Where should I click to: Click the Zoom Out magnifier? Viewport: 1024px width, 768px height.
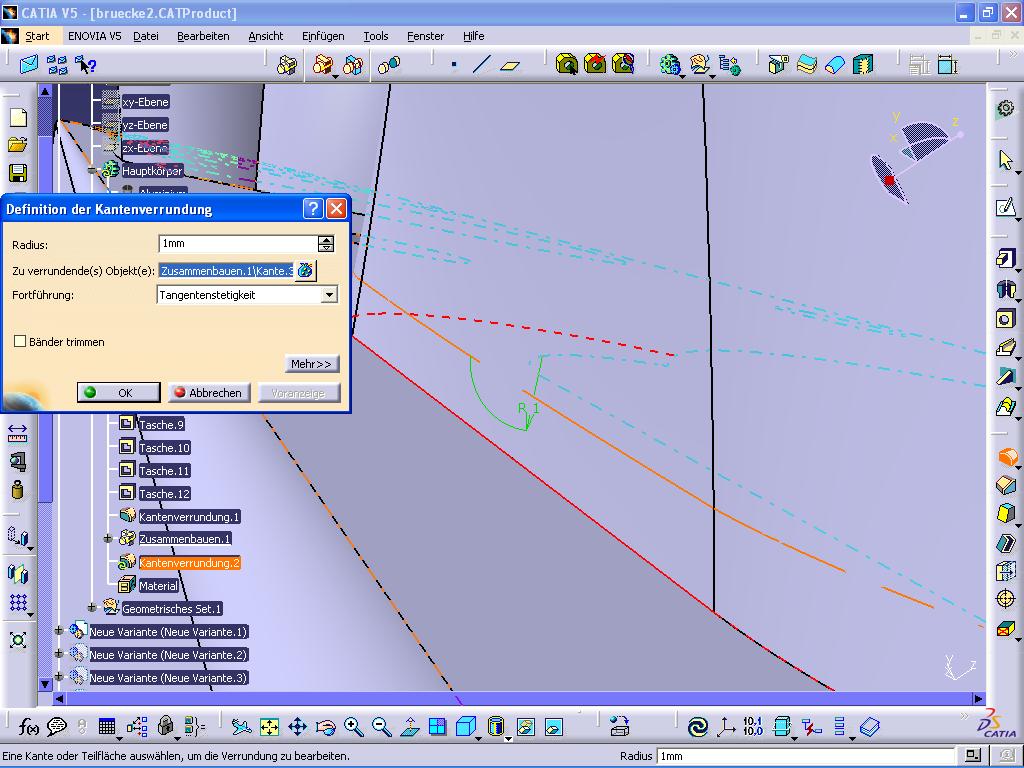(382, 726)
